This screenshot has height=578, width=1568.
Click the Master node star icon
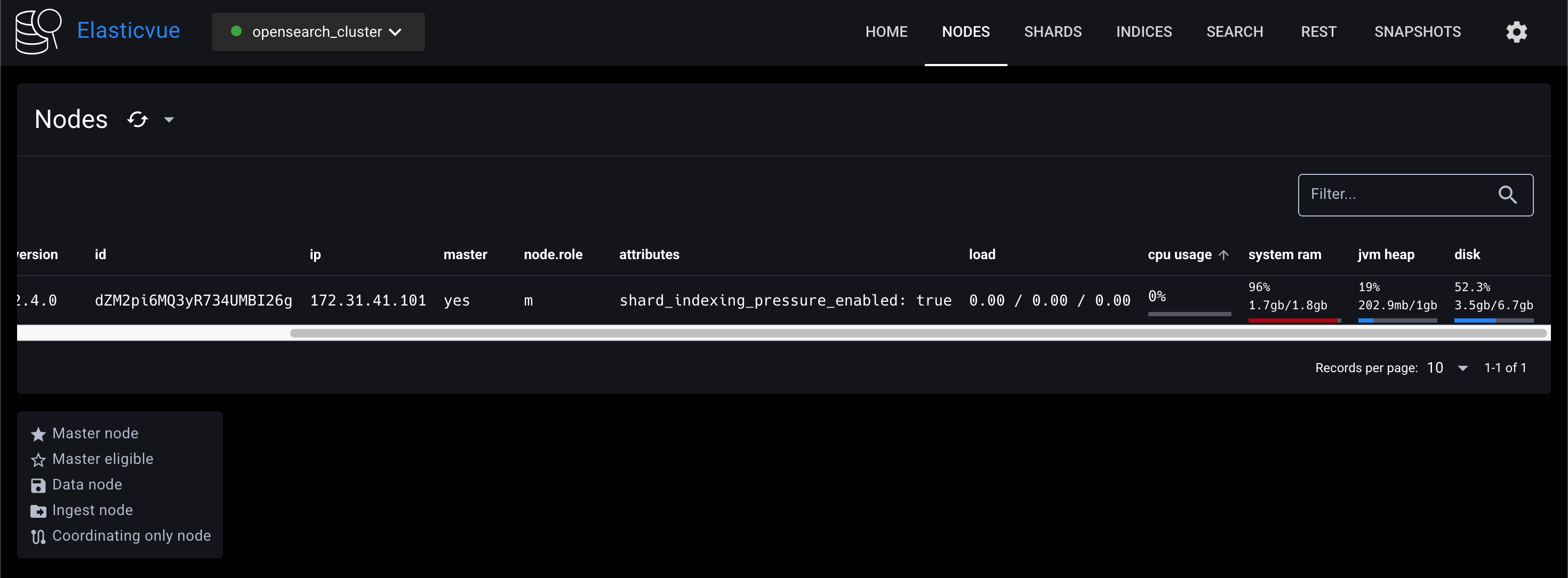(x=38, y=434)
